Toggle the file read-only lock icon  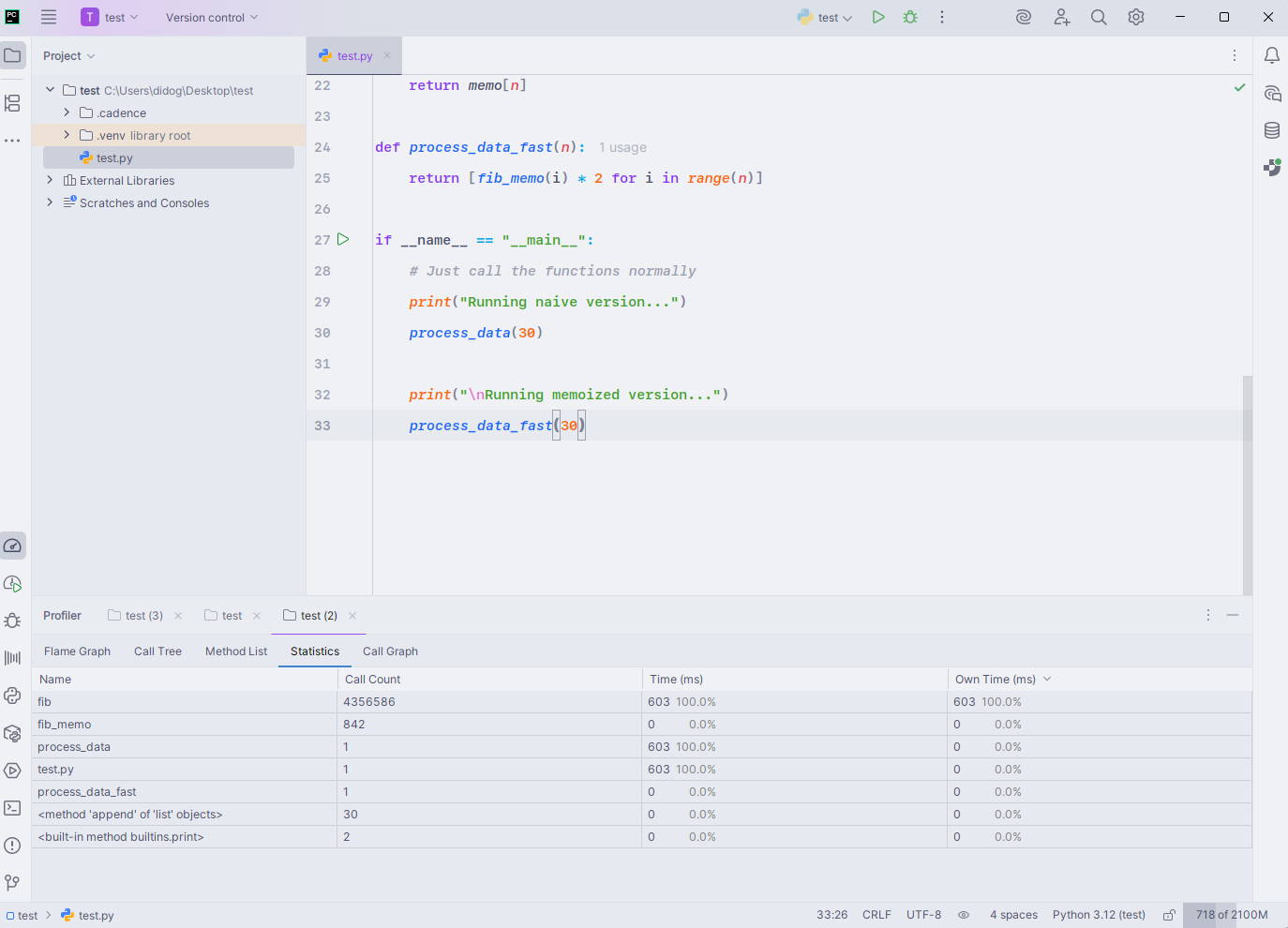click(1169, 915)
